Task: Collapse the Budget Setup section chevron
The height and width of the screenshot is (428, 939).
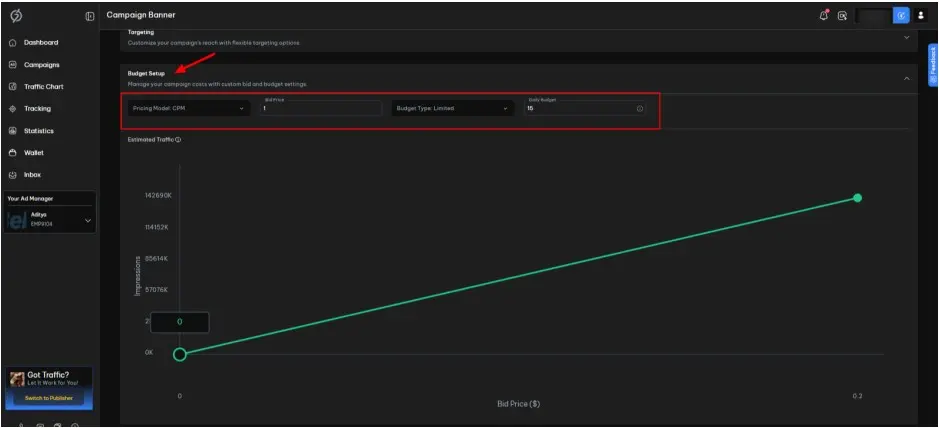Action: point(907,78)
